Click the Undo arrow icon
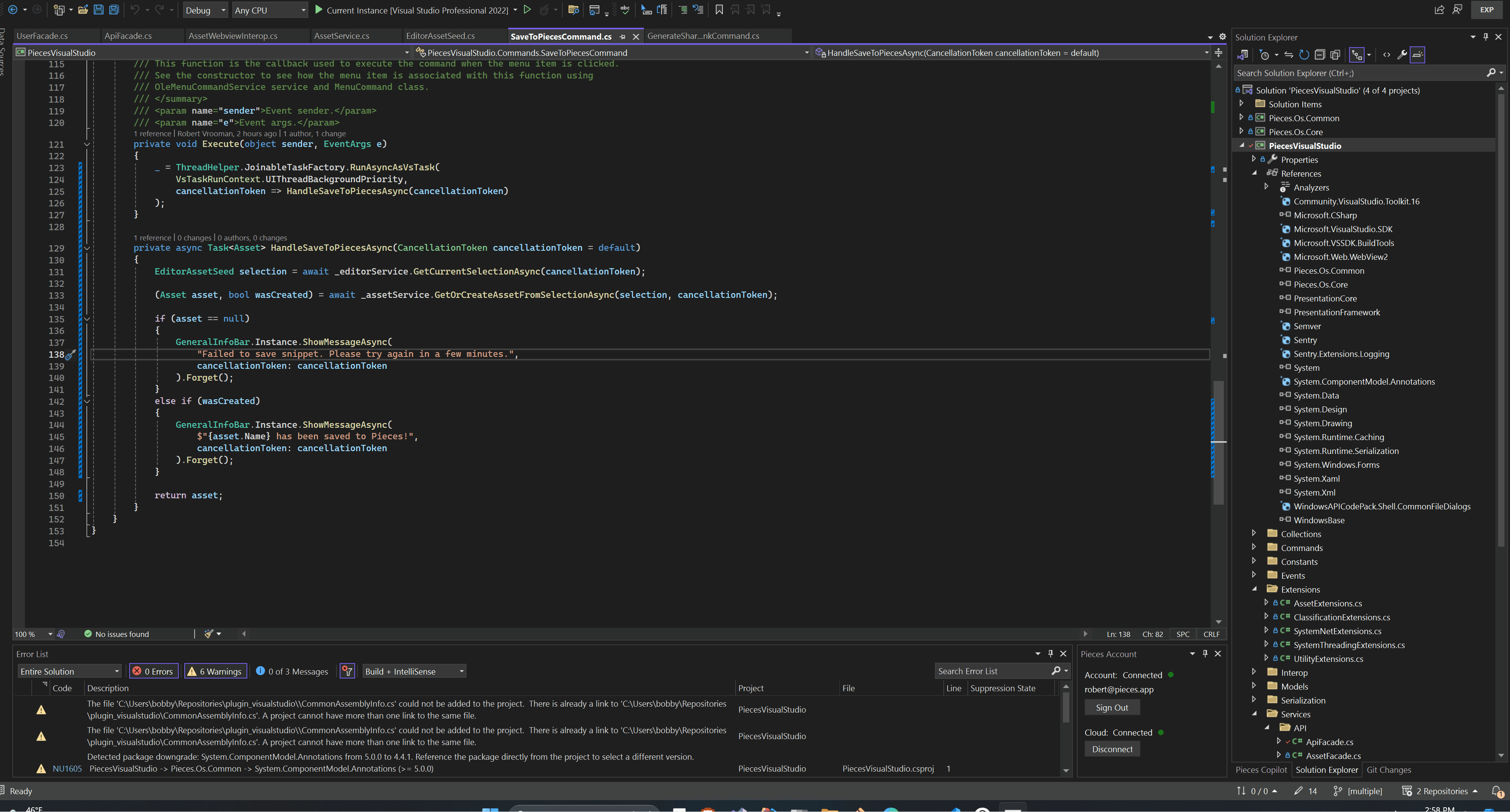The width and height of the screenshot is (1510, 812). 136,10
